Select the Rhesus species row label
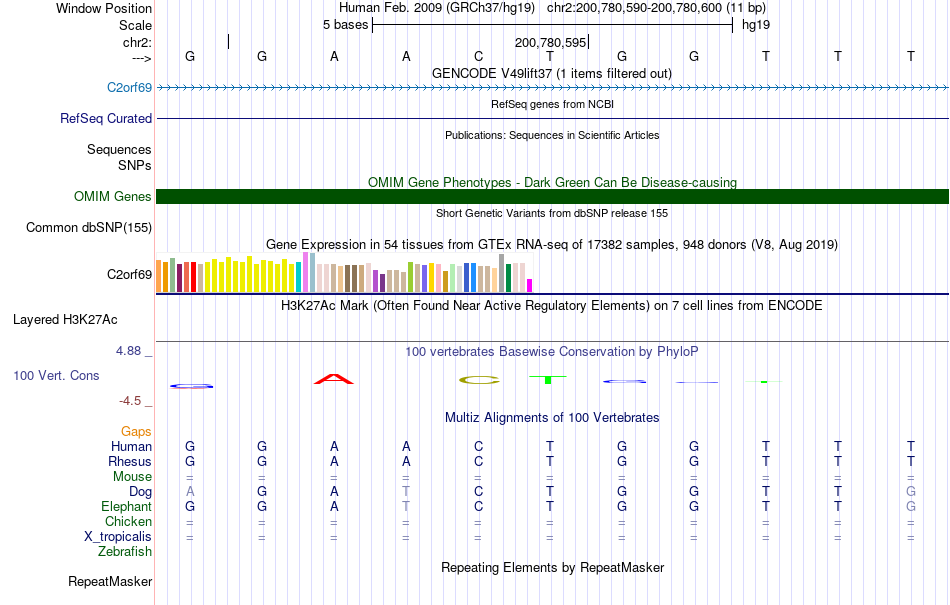This screenshot has width=950, height=605. [130, 461]
